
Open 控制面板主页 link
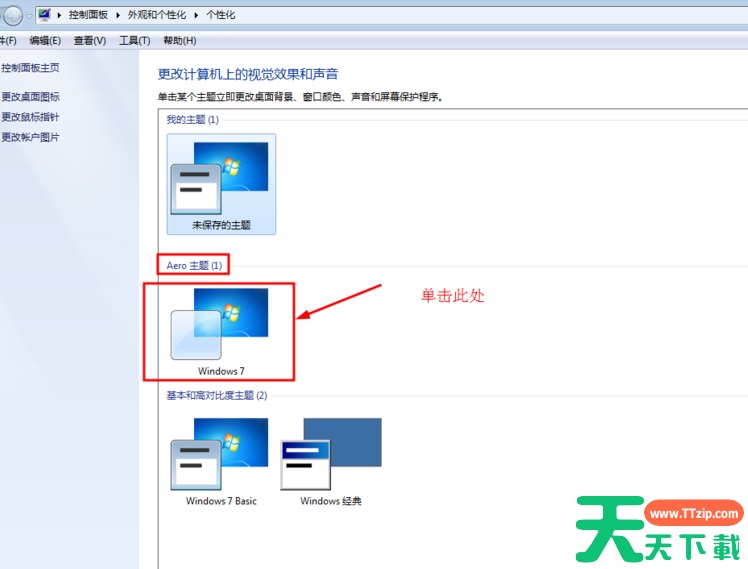30,68
